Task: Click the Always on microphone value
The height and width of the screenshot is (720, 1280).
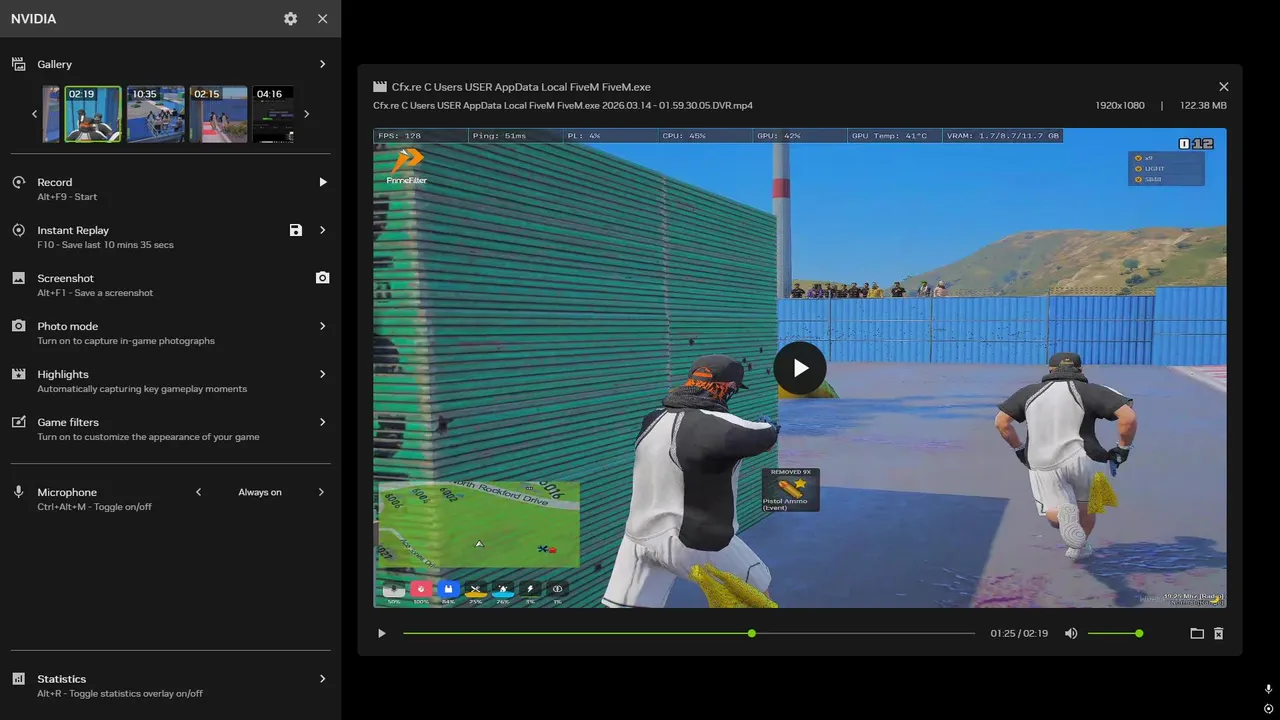Action: pos(260,492)
